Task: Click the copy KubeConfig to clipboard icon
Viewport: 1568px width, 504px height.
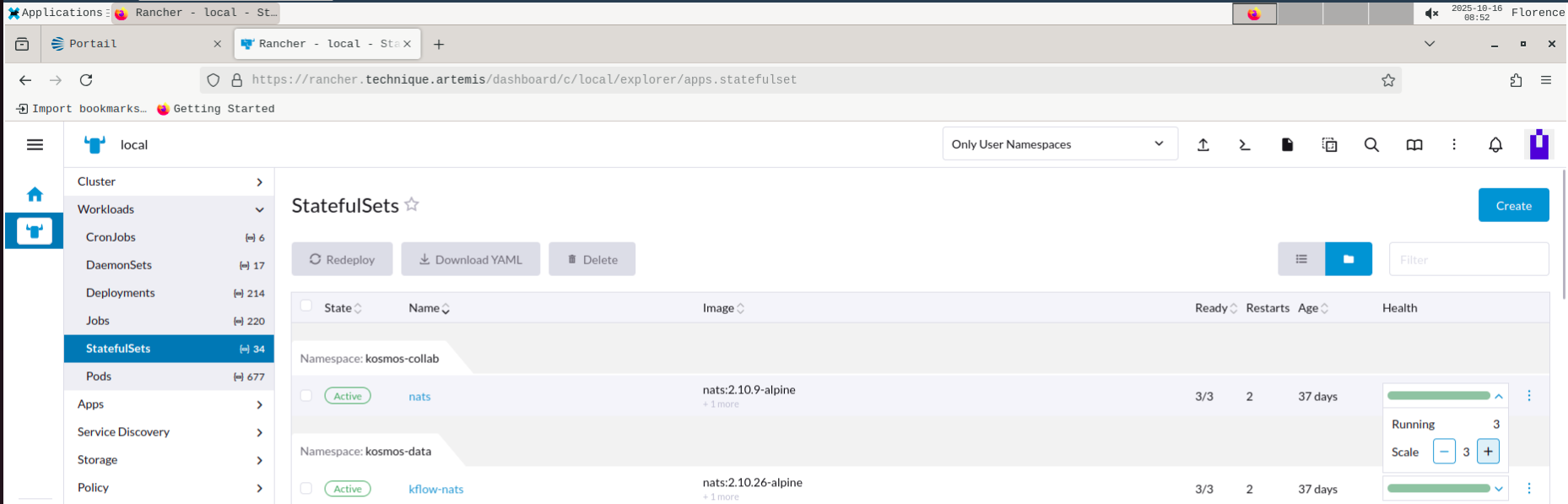Action: pos(1329,144)
